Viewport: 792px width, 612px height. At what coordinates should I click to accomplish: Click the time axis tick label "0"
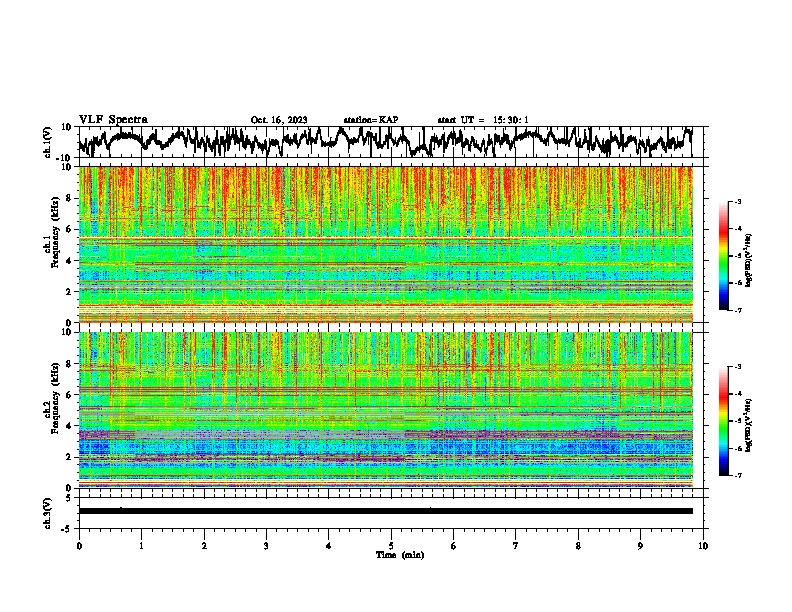tap(79, 546)
